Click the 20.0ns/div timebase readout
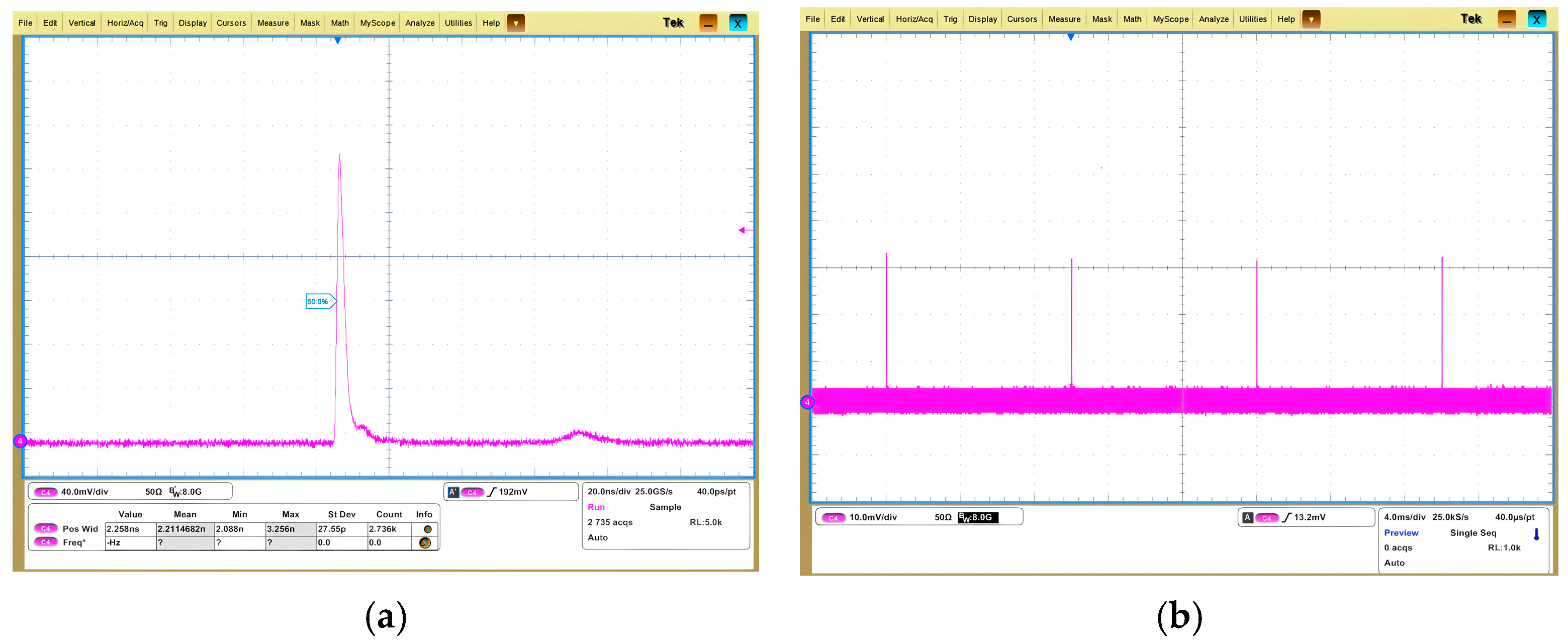 [609, 492]
